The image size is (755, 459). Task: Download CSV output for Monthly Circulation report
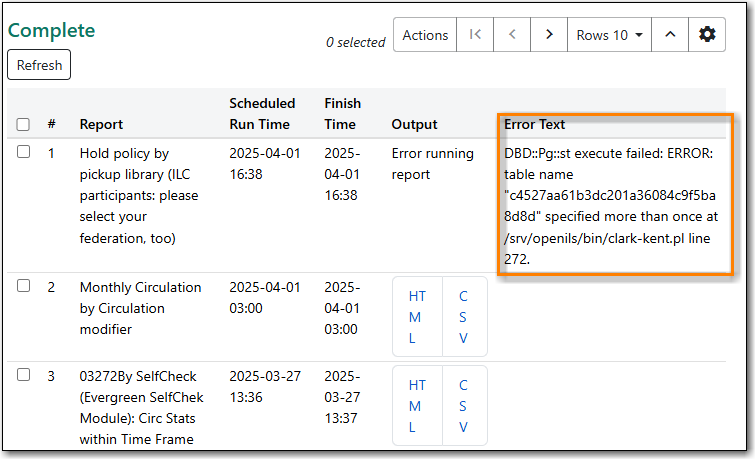tap(463, 317)
